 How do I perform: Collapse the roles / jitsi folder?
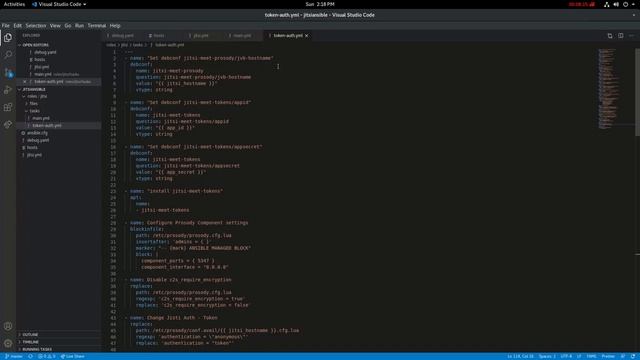click(x=59, y=96)
